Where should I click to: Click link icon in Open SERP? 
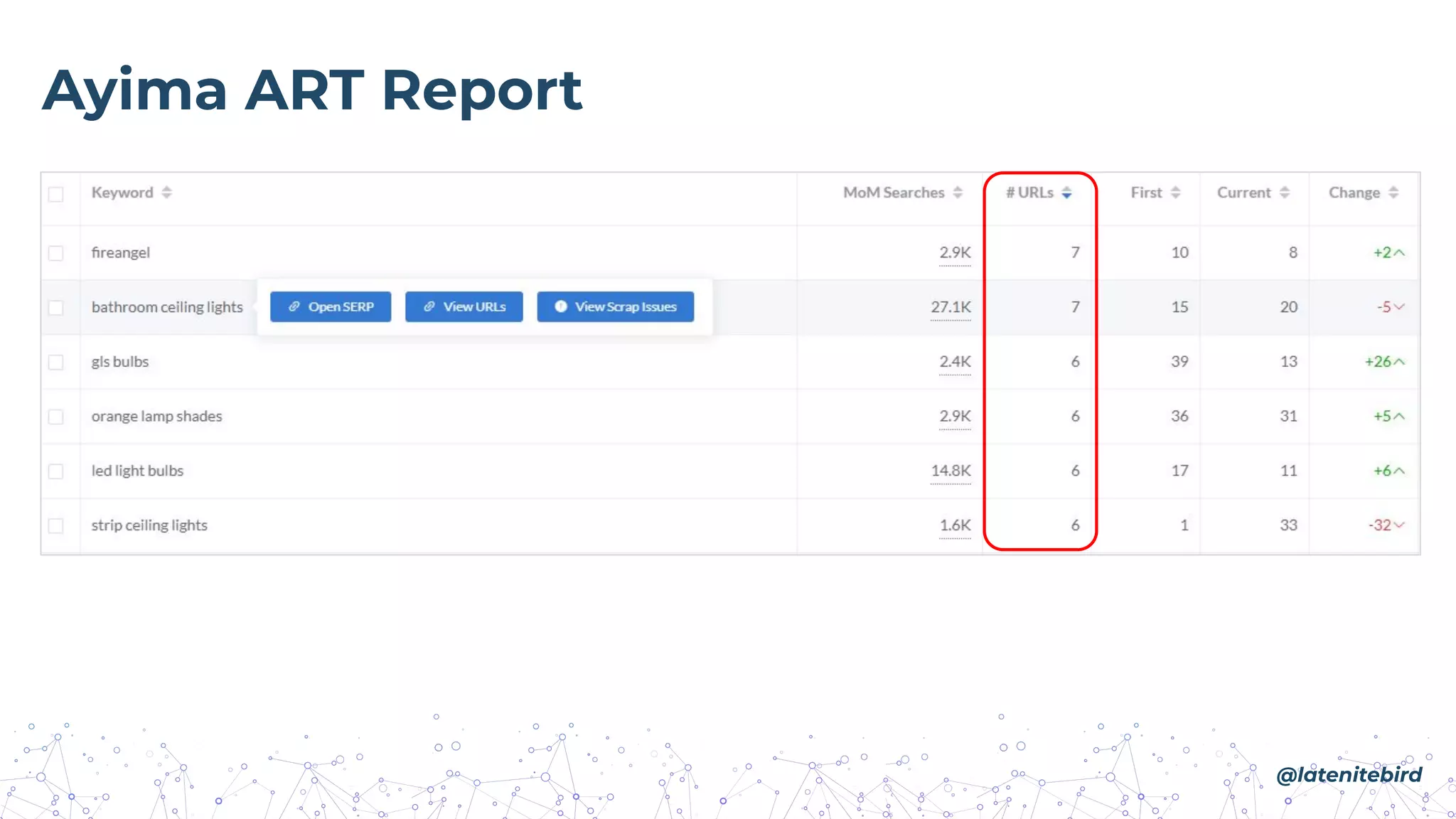pyautogui.click(x=294, y=306)
